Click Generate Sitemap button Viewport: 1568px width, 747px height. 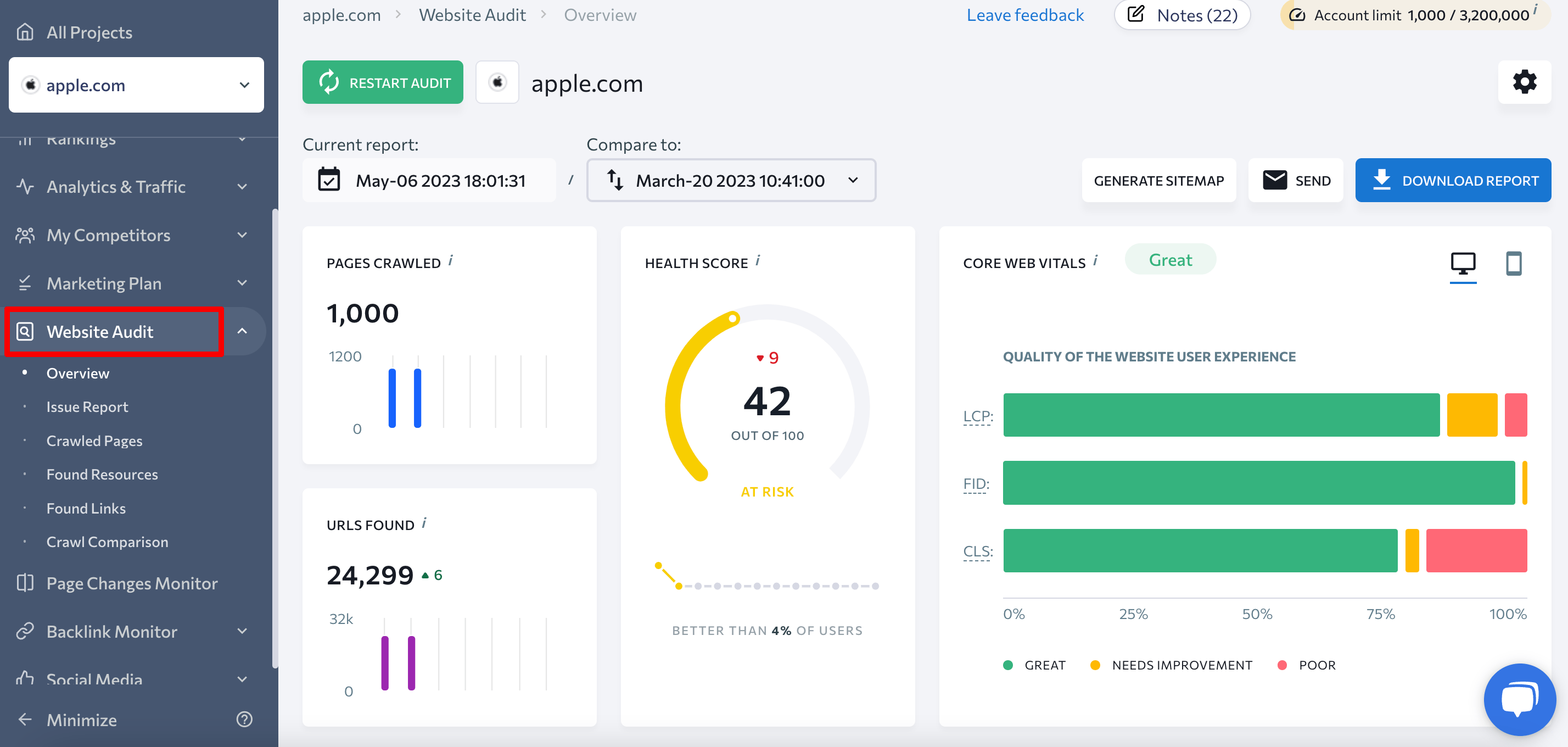[1158, 180]
